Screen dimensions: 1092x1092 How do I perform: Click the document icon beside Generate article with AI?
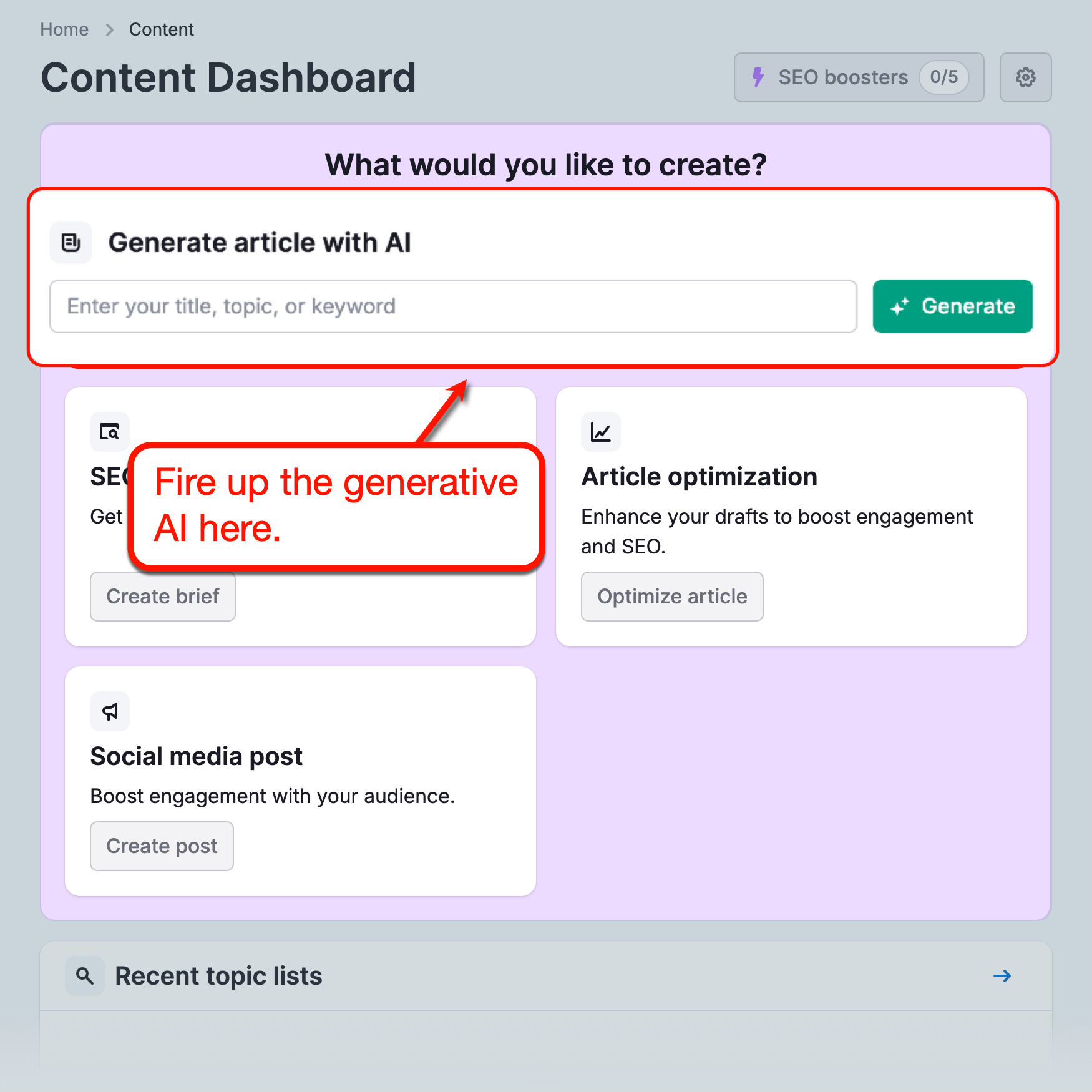pos(70,243)
